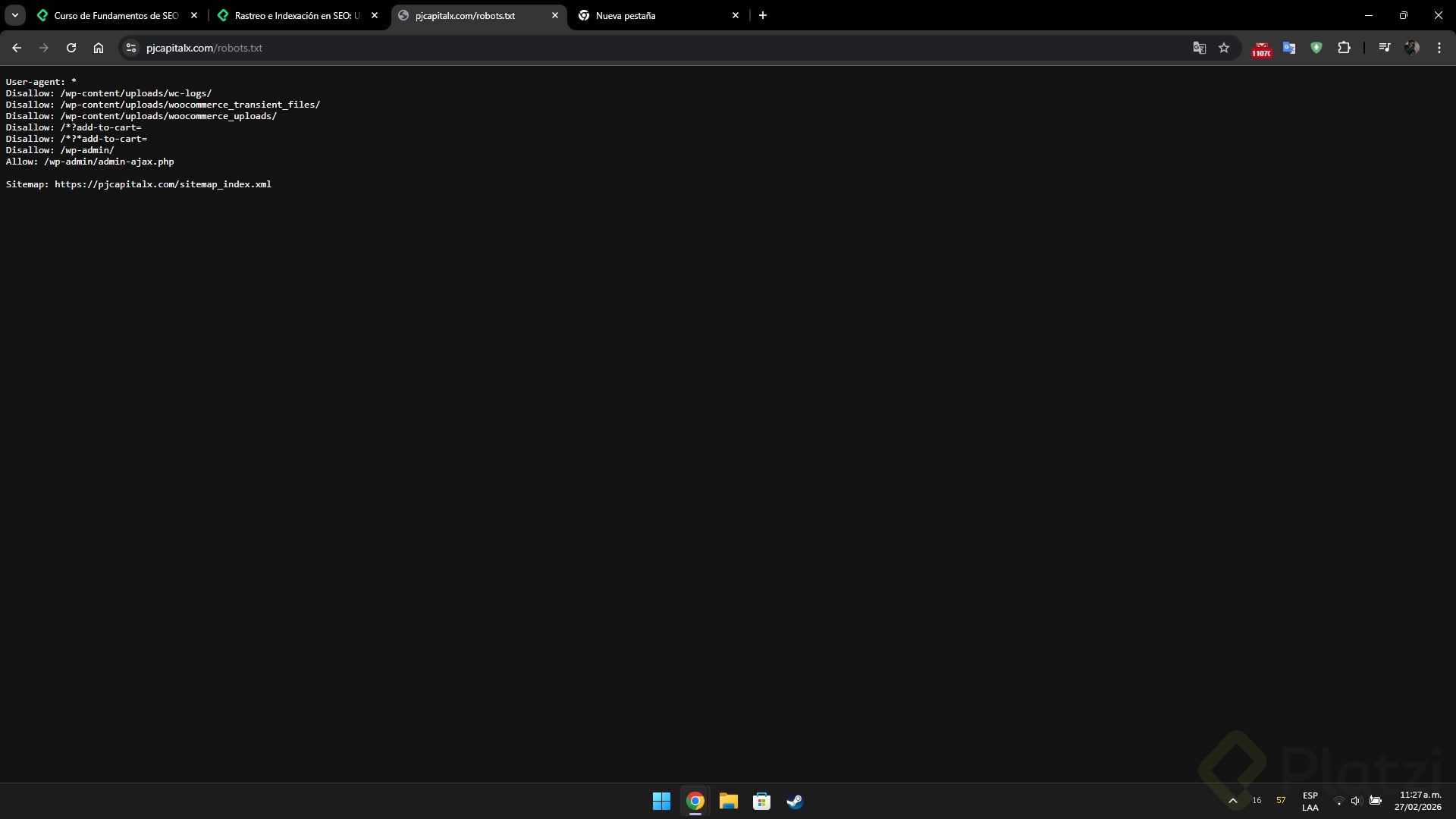Open a new tab with plus button
The width and height of the screenshot is (1456, 819).
click(x=763, y=15)
